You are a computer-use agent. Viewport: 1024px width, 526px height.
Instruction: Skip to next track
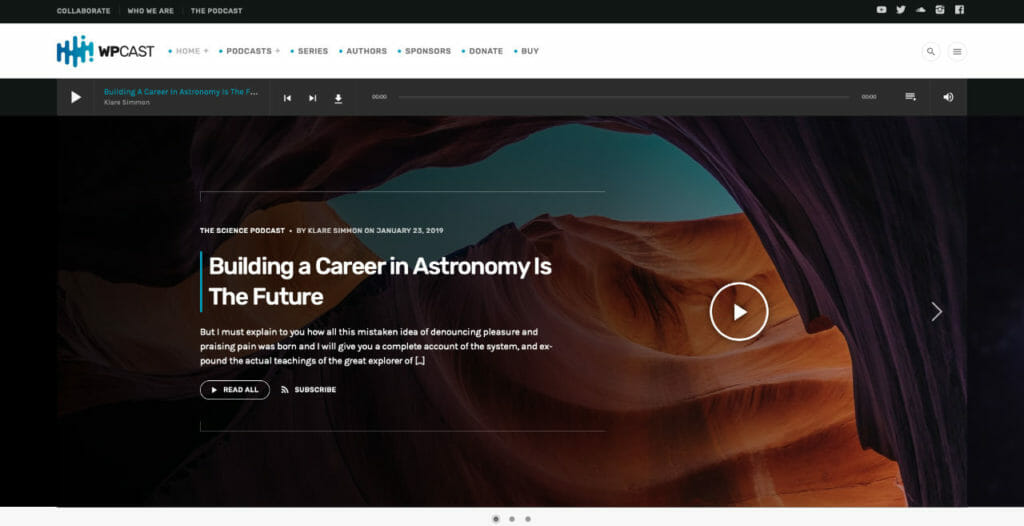coord(312,98)
